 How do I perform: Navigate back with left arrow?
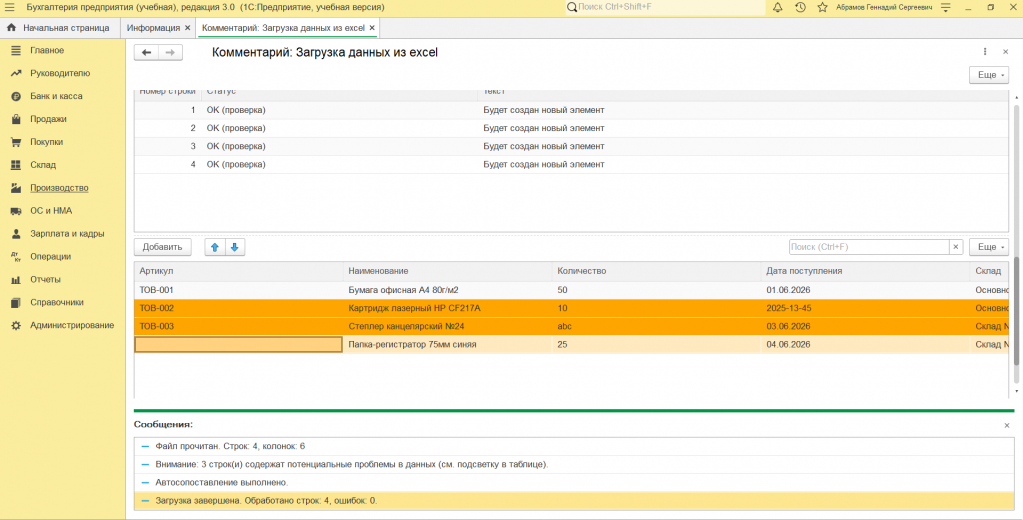pos(146,52)
